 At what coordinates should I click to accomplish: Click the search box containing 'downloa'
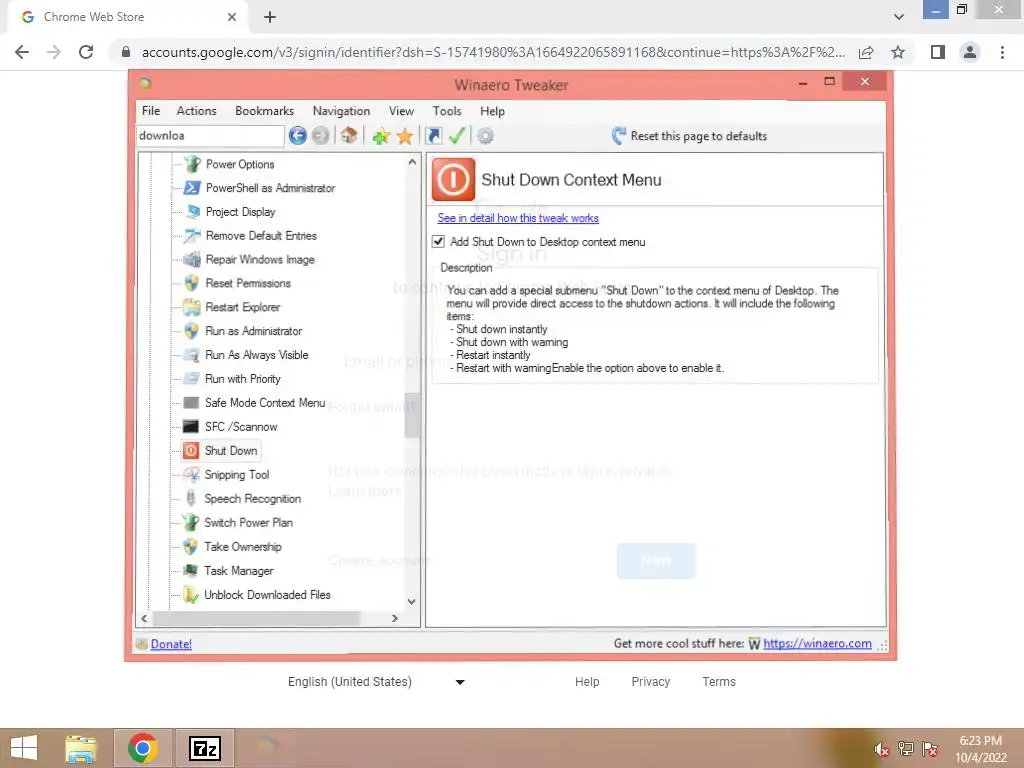pyautogui.click(x=210, y=136)
